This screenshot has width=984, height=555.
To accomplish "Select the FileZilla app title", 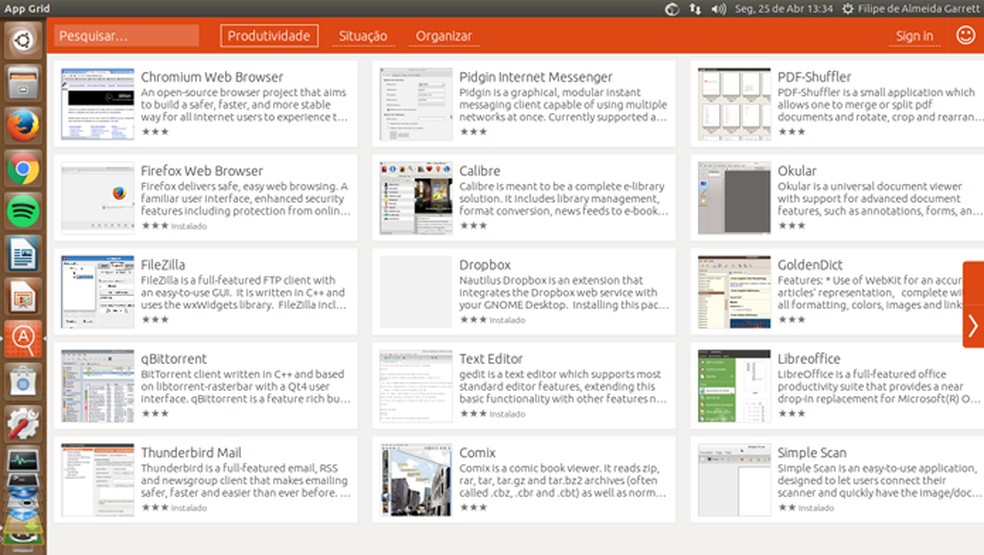I will [x=163, y=265].
